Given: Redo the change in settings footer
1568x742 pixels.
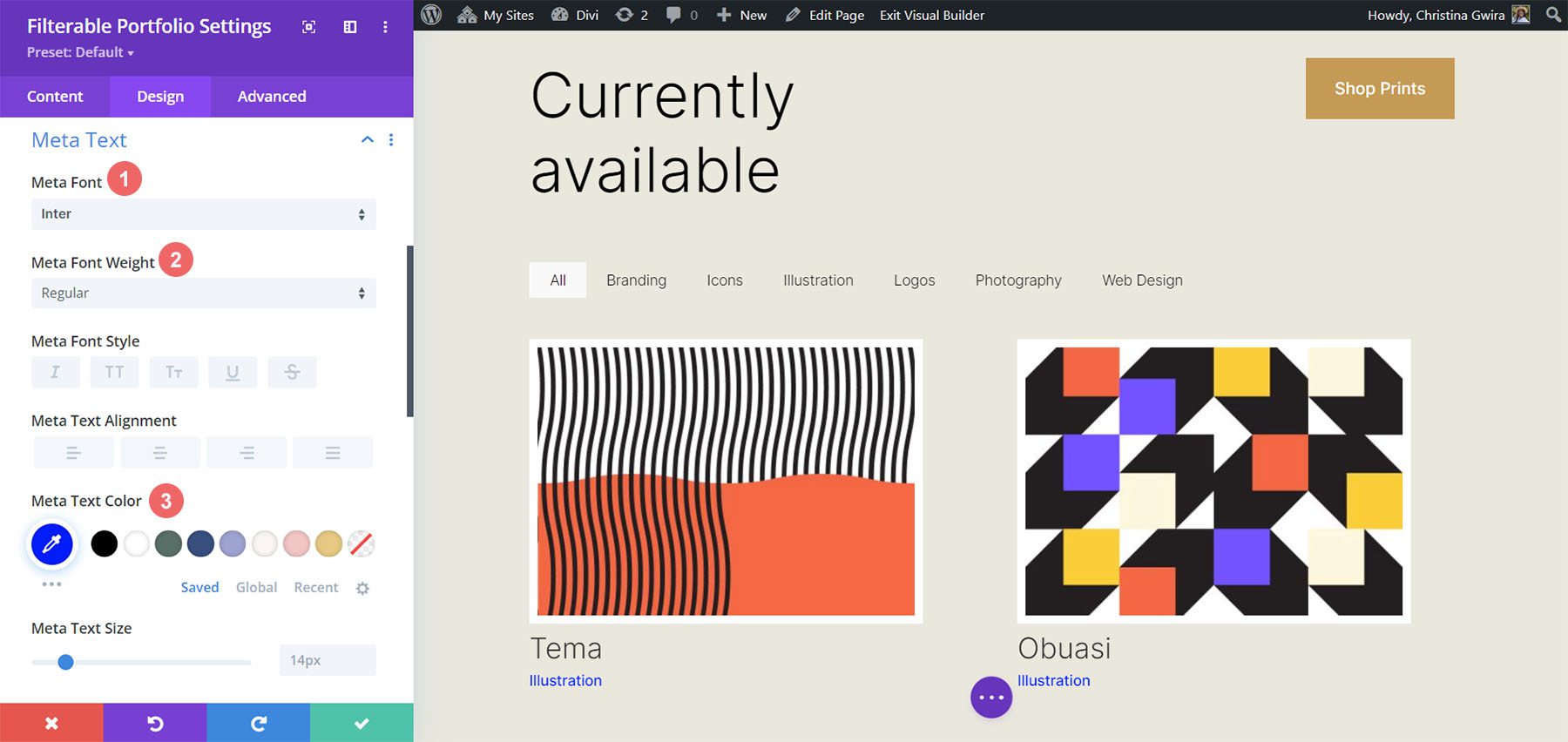Looking at the screenshot, I should (x=258, y=723).
